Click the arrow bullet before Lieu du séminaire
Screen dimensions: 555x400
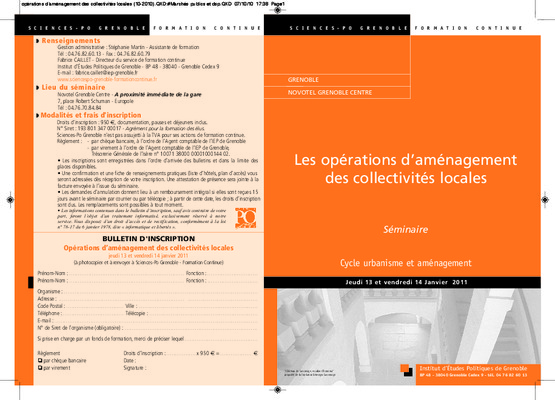[38, 87]
